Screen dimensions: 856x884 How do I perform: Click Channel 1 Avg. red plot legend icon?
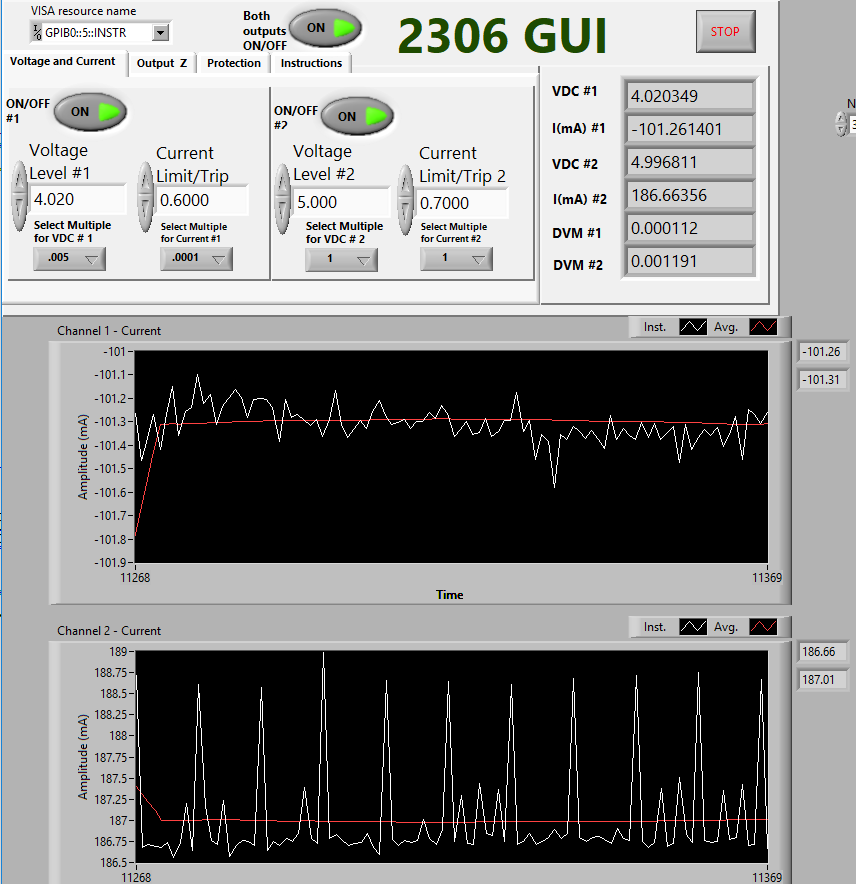point(763,327)
